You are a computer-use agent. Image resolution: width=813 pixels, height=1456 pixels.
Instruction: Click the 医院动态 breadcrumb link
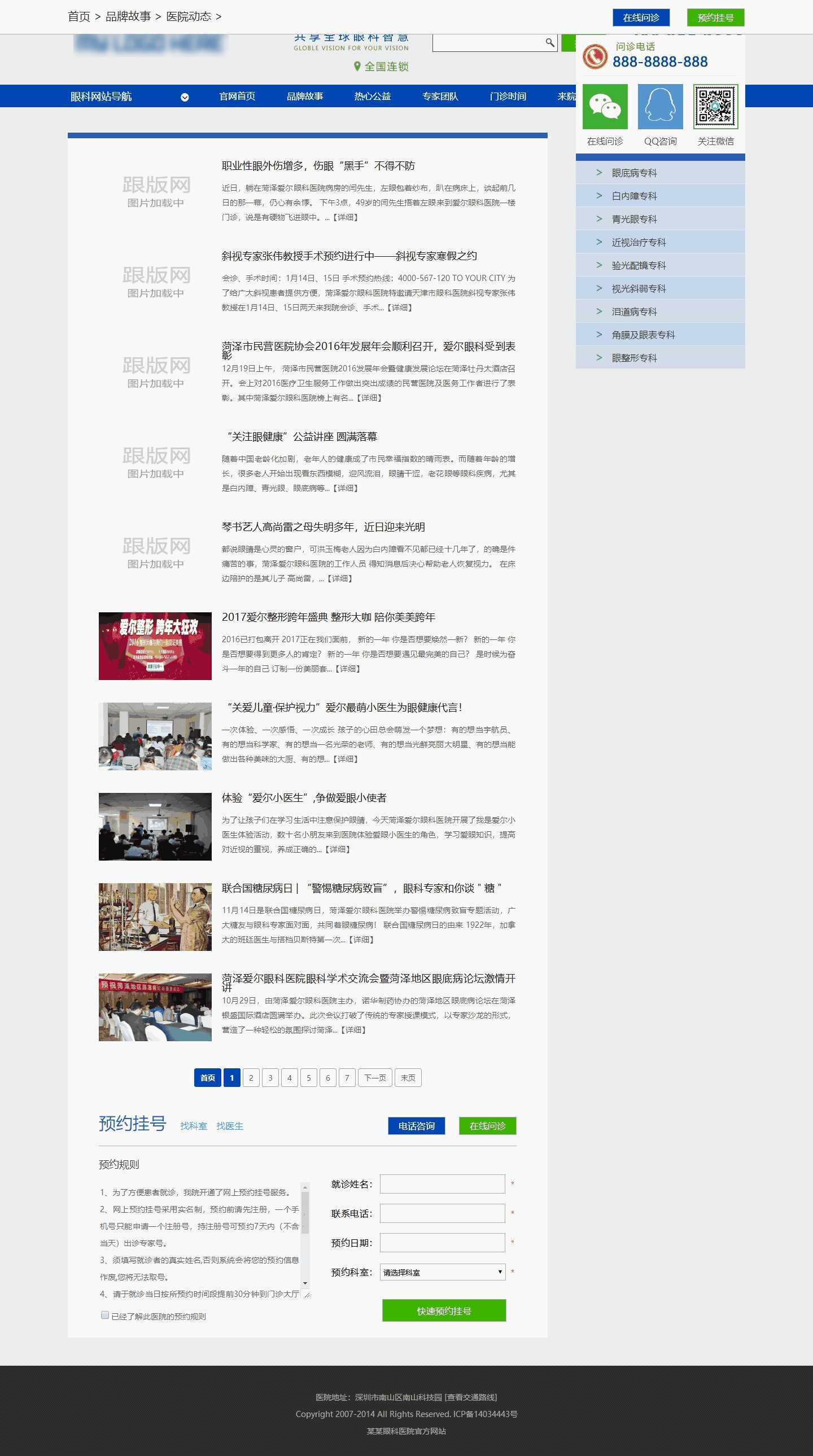click(x=189, y=17)
